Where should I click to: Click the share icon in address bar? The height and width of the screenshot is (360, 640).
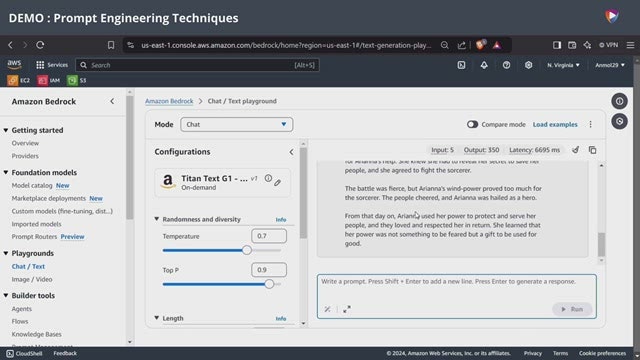[x=462, y=45]
